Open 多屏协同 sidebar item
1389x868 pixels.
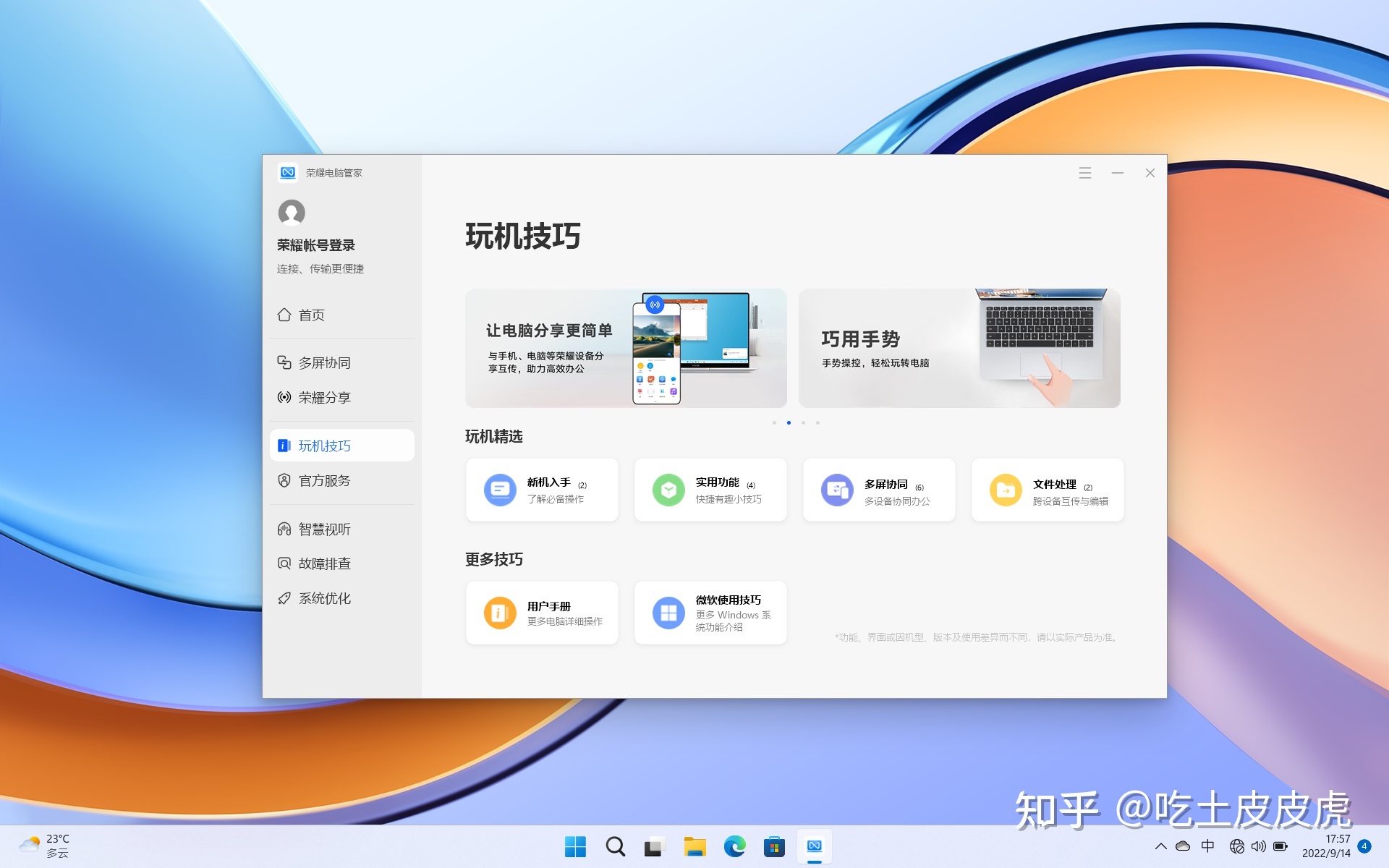(x=341, y=362)
